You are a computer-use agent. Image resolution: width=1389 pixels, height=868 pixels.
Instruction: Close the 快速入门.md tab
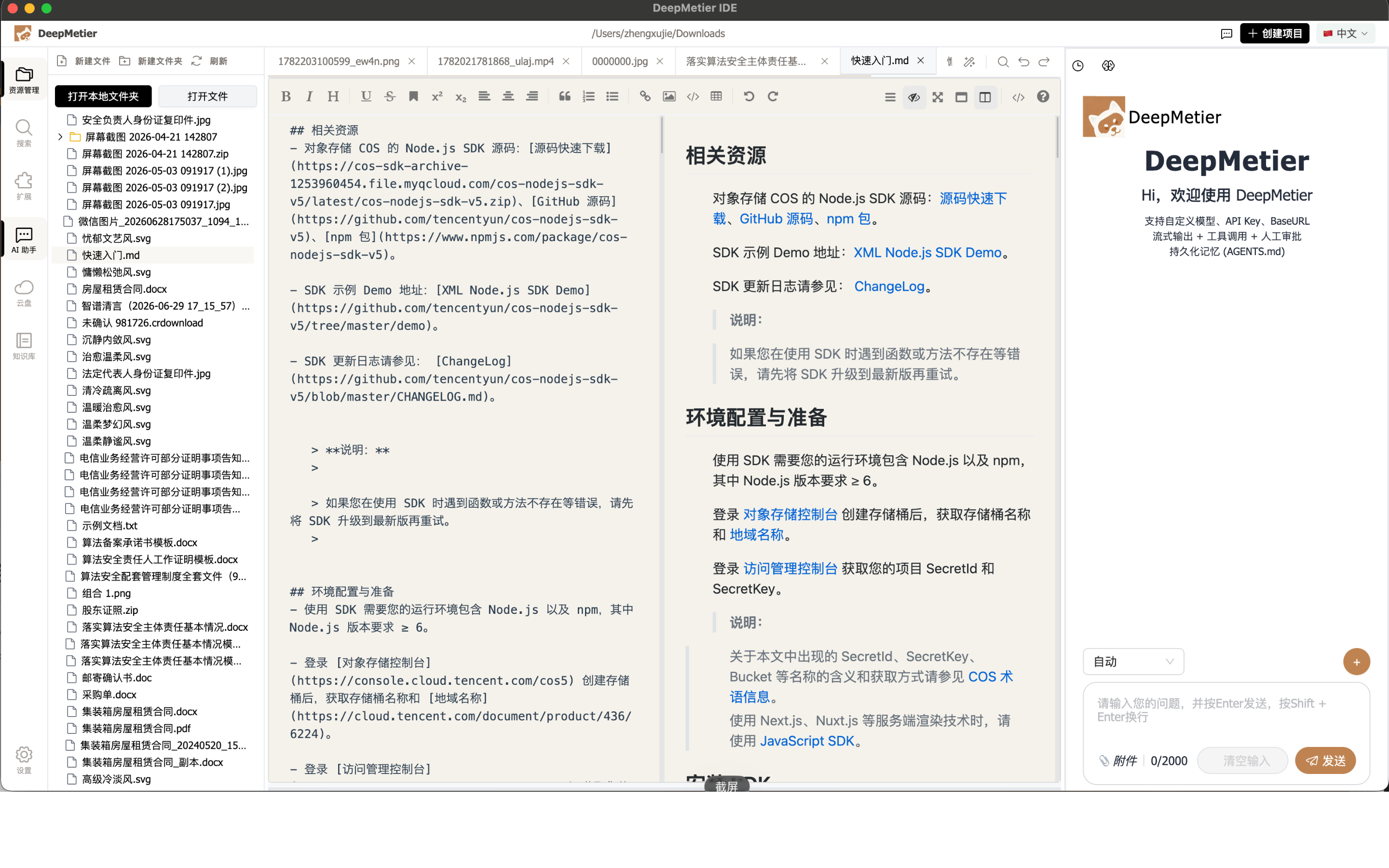coord(921,60)
